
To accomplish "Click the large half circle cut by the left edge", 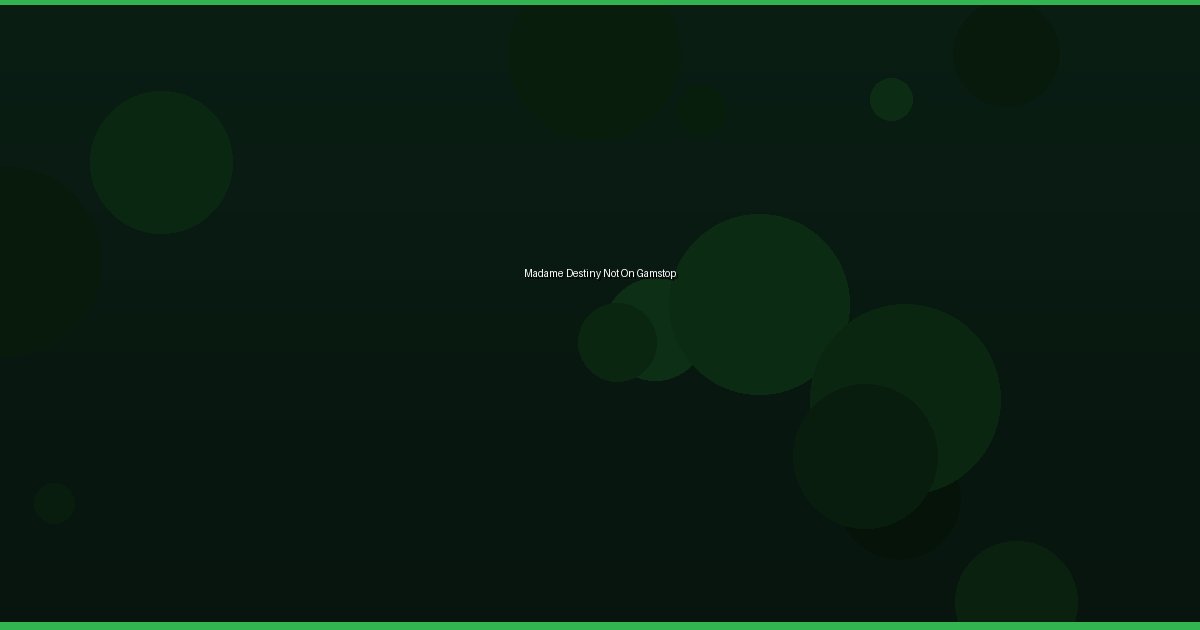I will 40,260.
